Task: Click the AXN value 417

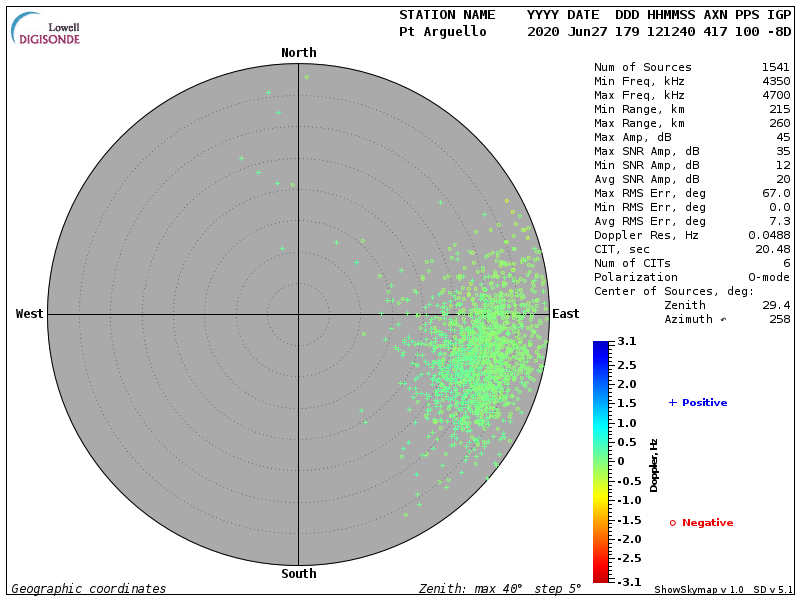Action: 715,32
